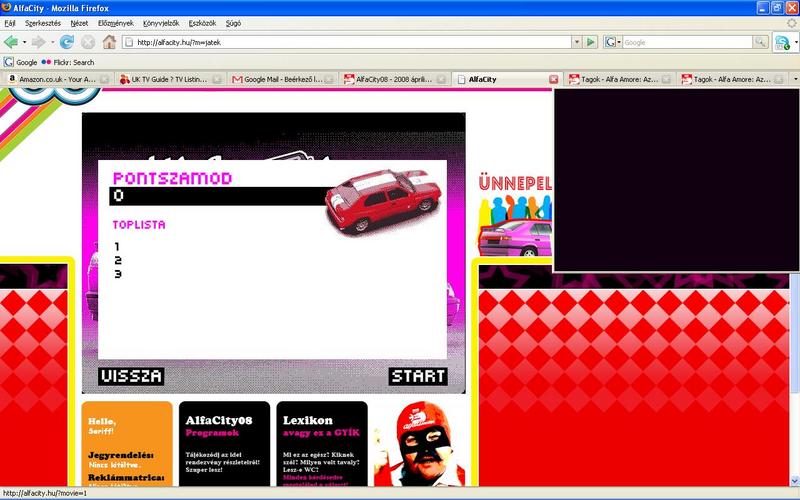Open the Fájl menu
Viewport: 800px width, 500px height.
click(10, 23)
